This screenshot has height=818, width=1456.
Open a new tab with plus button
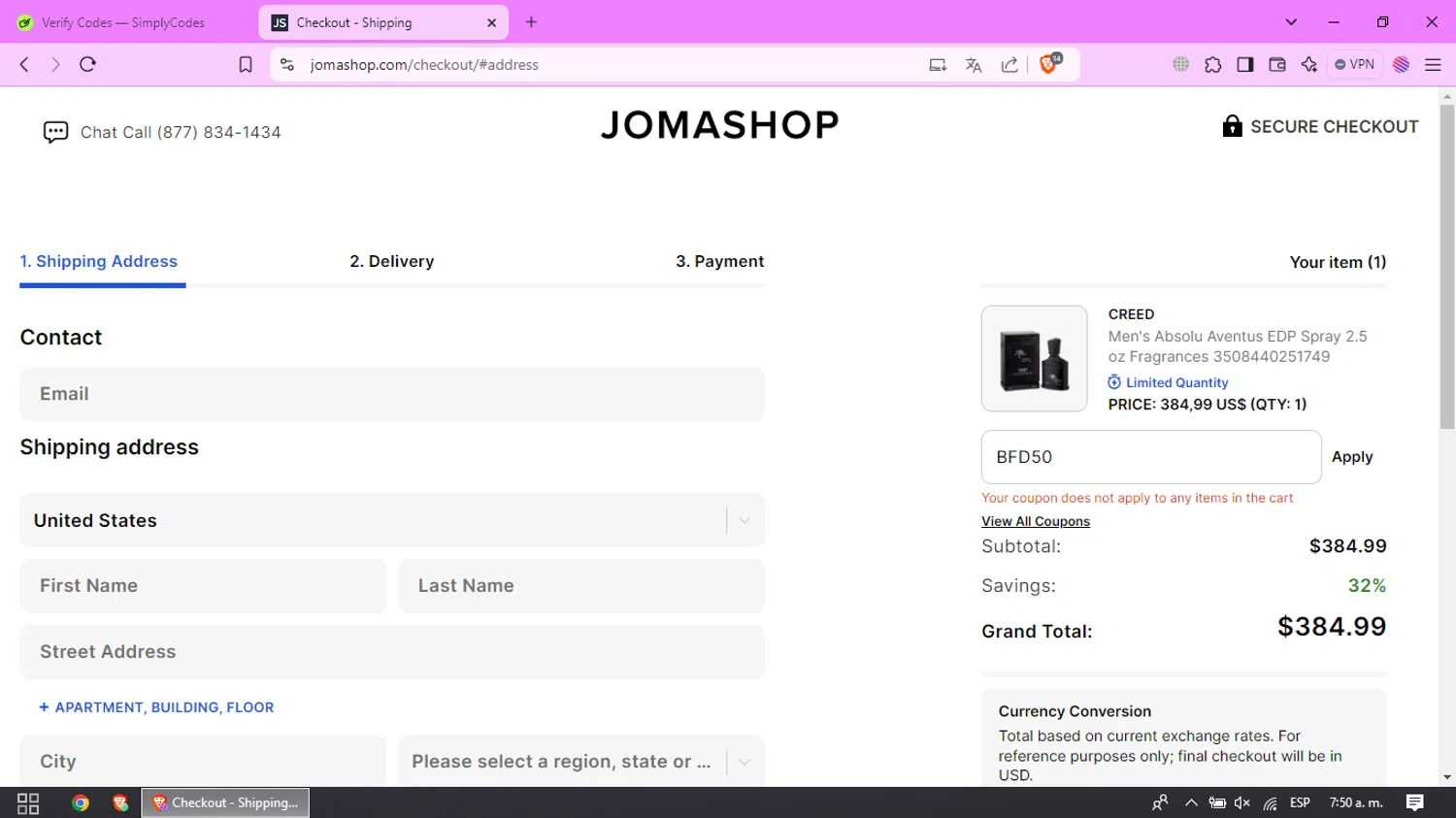pos(531,22)
